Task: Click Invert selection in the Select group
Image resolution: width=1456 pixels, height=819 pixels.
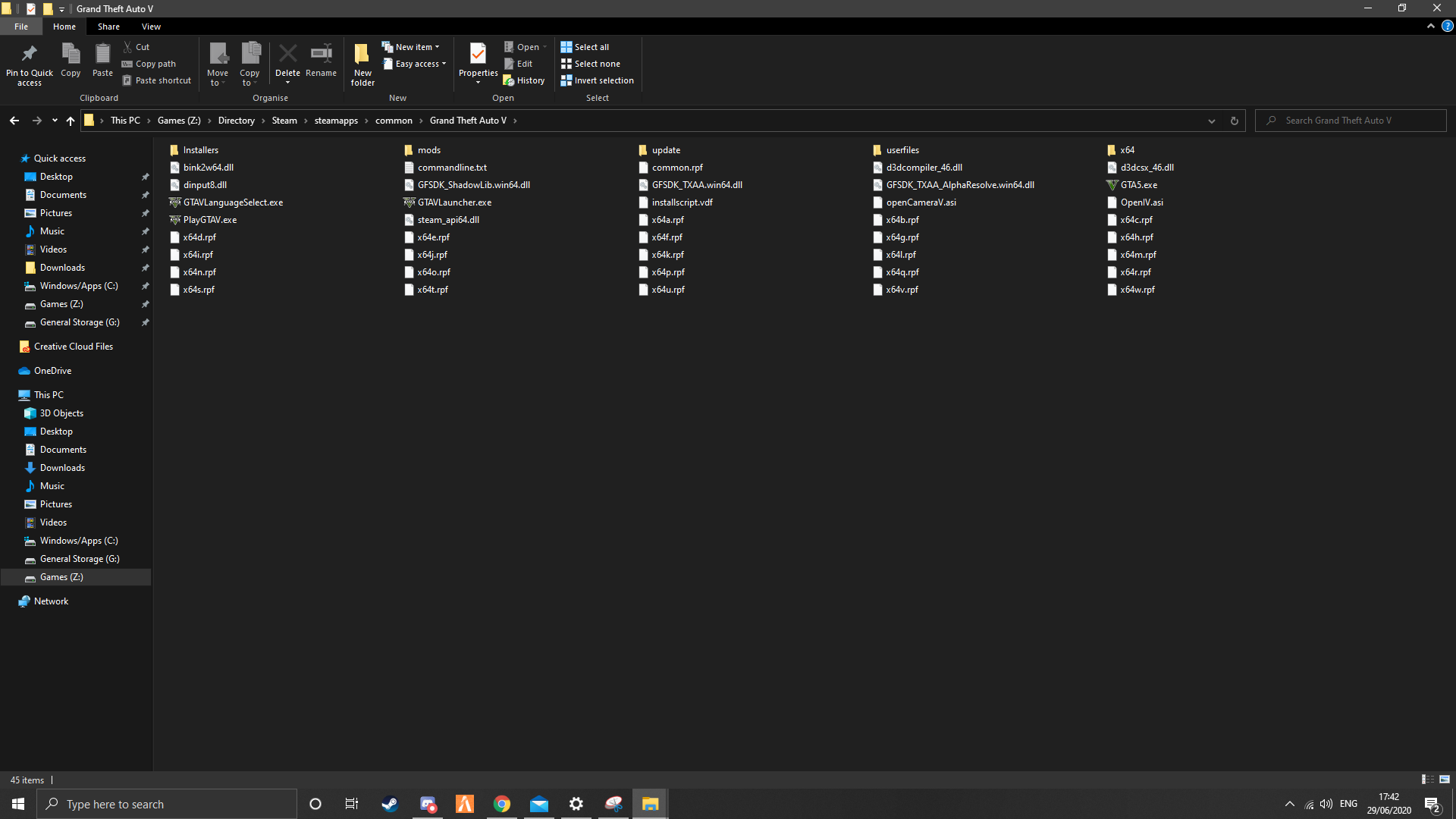Action: click(x=598, y=80)
